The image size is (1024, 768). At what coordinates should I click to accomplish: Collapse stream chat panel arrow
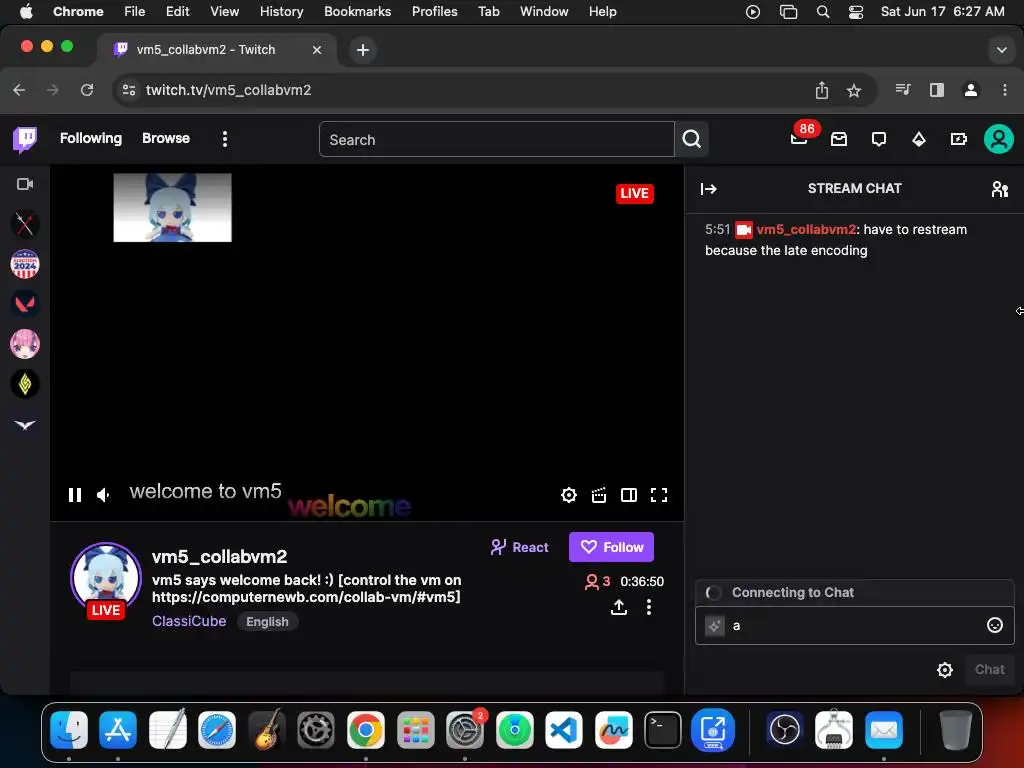[709, 189]
